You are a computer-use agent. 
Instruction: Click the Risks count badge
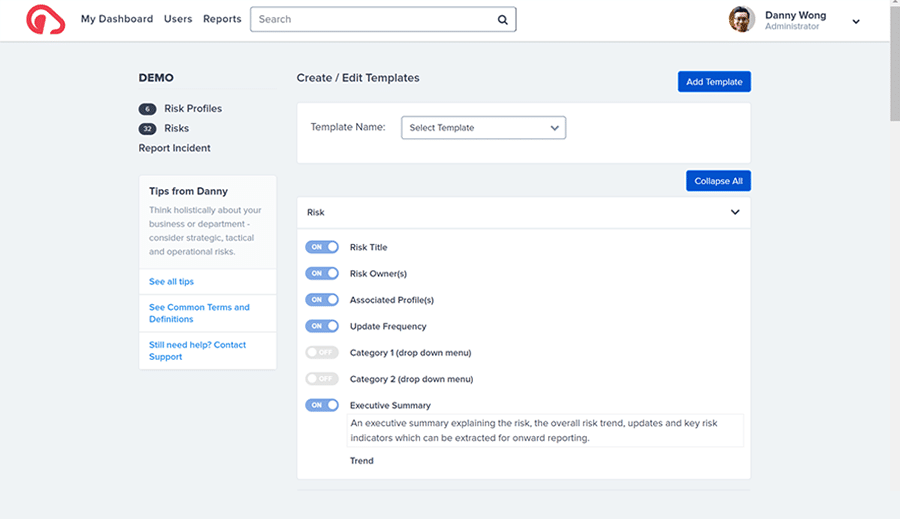coord(148,129)
